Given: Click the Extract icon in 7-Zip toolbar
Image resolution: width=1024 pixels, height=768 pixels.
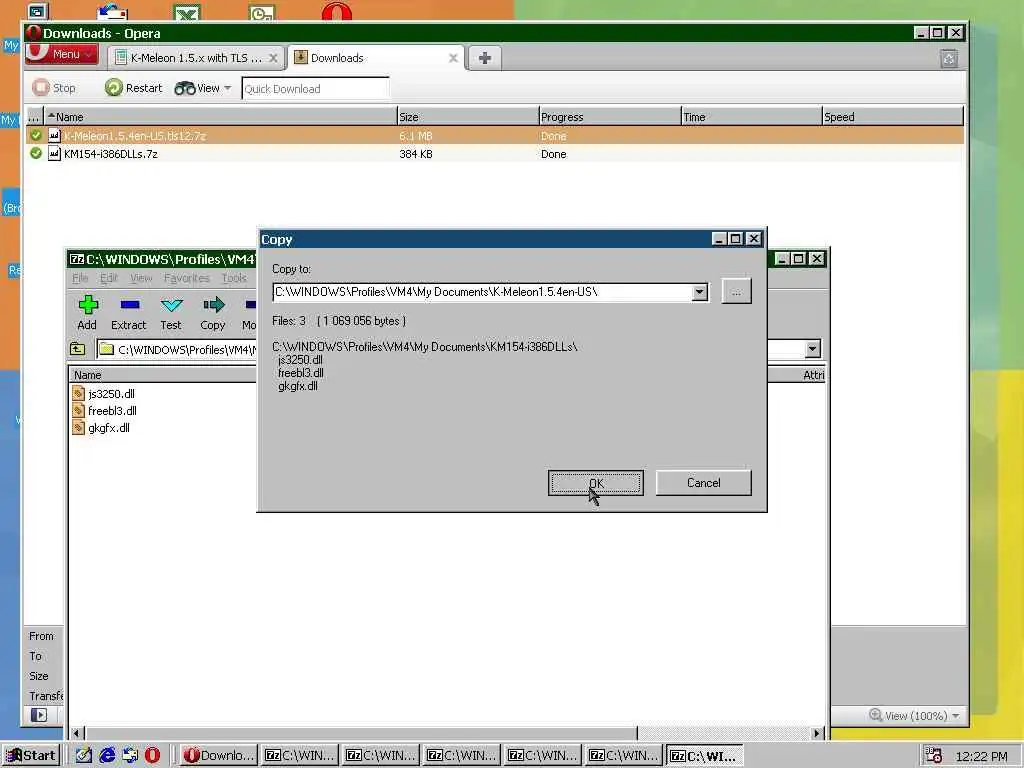Looking at the screenshot, I should (129, 313).
